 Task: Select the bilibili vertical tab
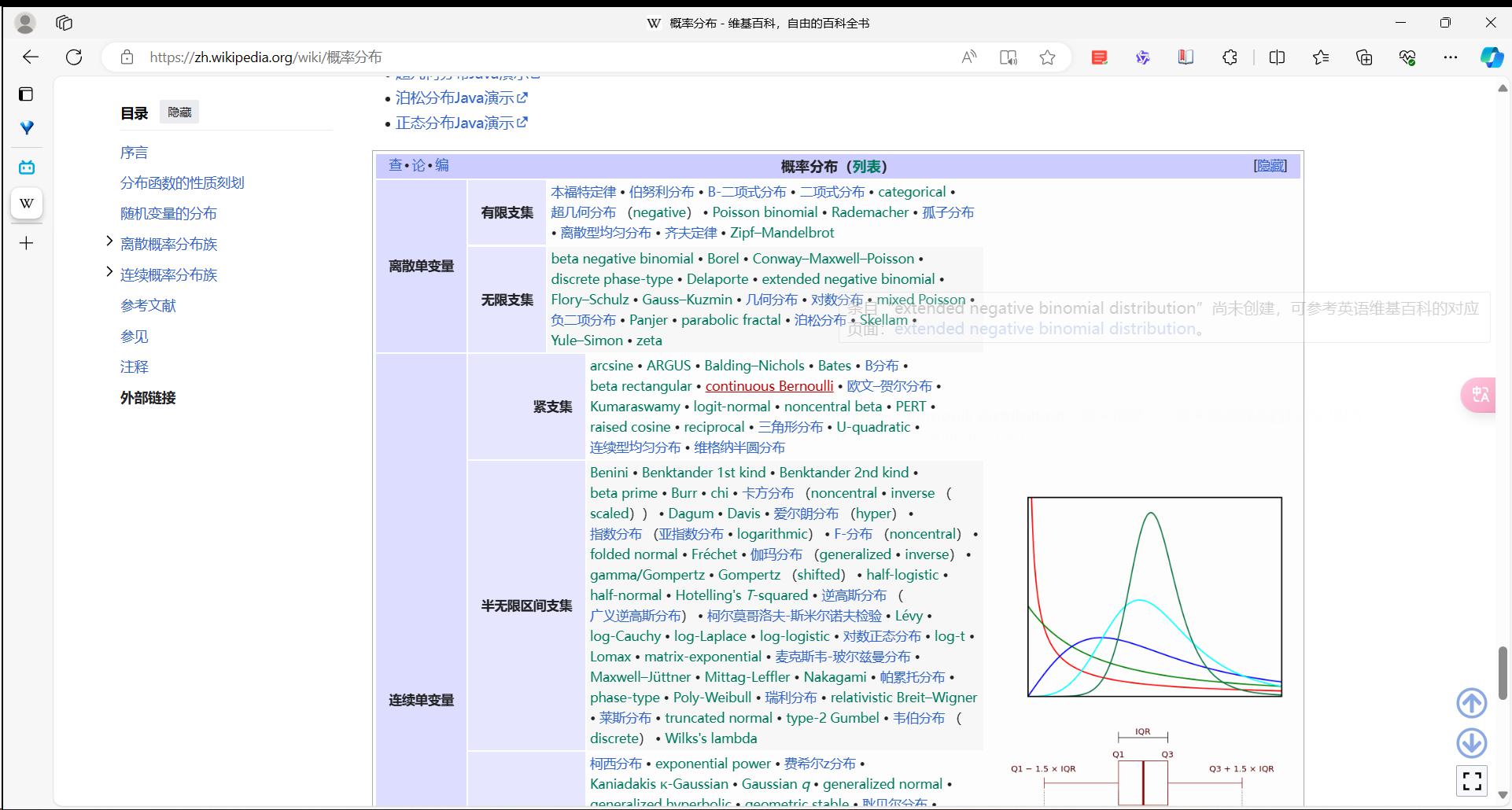pos(27,167)
